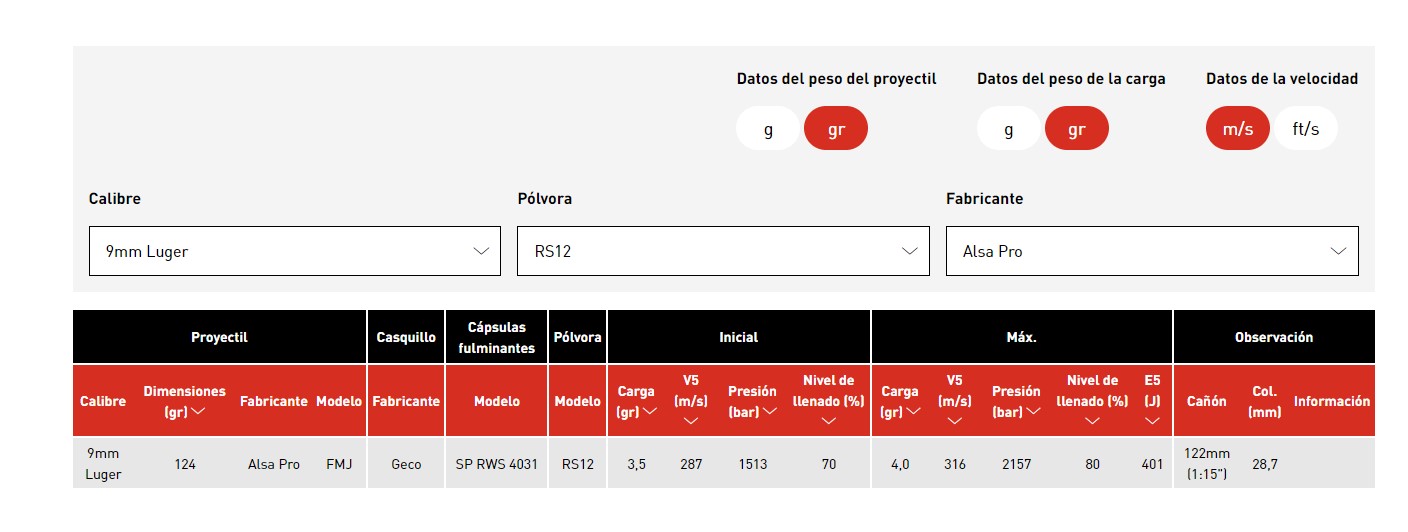The height and width of the screenshot is (532, 1408).
Task: Open the Pólvora RS12 dropdown
Action: click(x=723, y=251)
